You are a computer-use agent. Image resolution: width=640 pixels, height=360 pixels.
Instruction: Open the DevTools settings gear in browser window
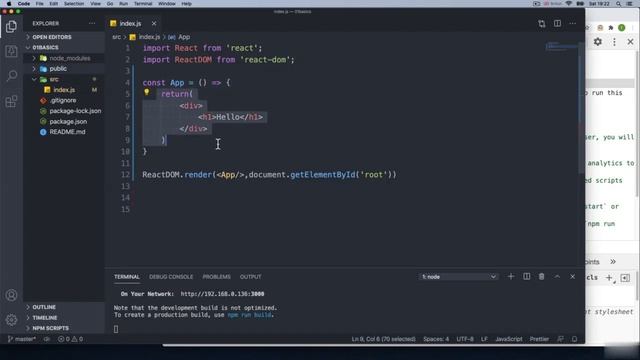coord(598,42)
